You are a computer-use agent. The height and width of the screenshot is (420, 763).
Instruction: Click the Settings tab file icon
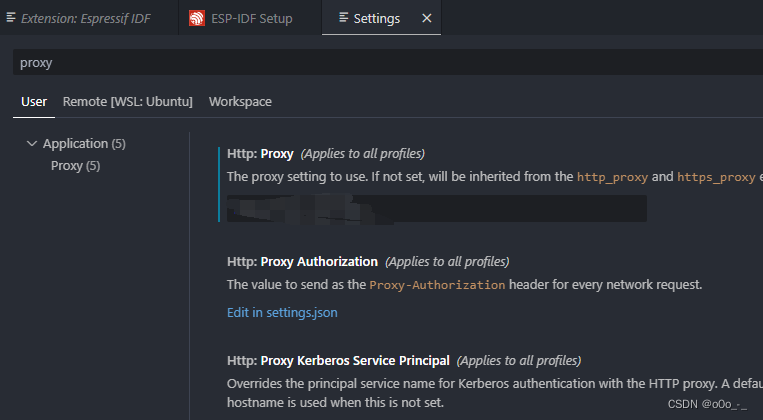[344, 18]
